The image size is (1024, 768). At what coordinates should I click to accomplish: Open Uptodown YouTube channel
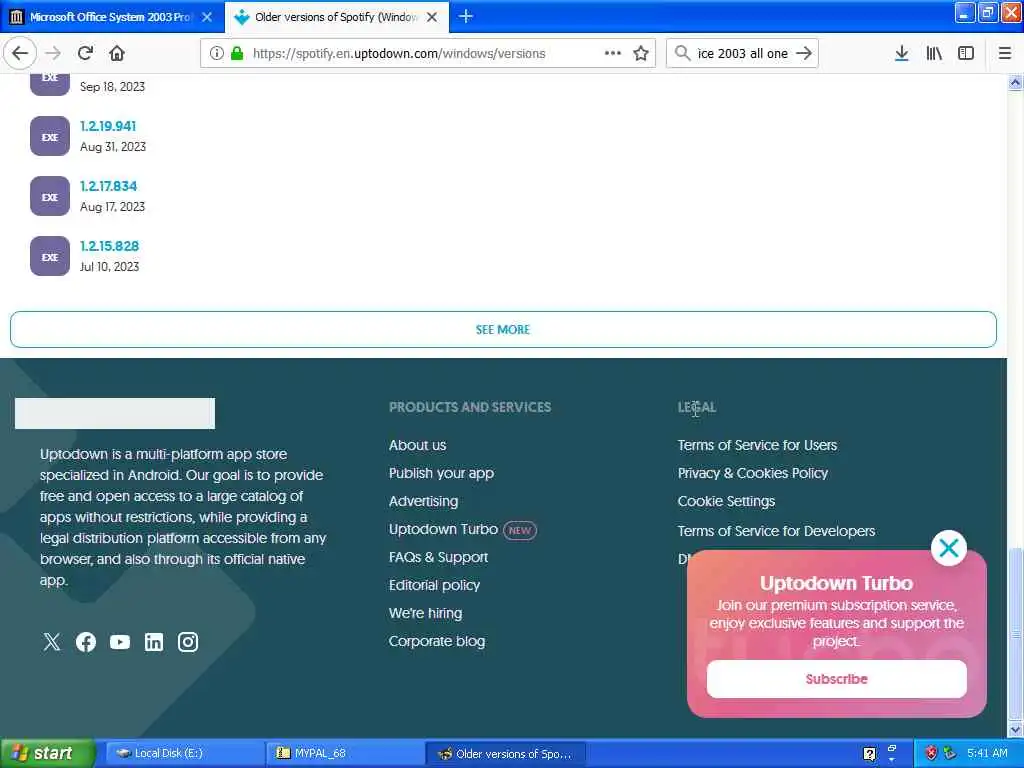click(120, 642)
